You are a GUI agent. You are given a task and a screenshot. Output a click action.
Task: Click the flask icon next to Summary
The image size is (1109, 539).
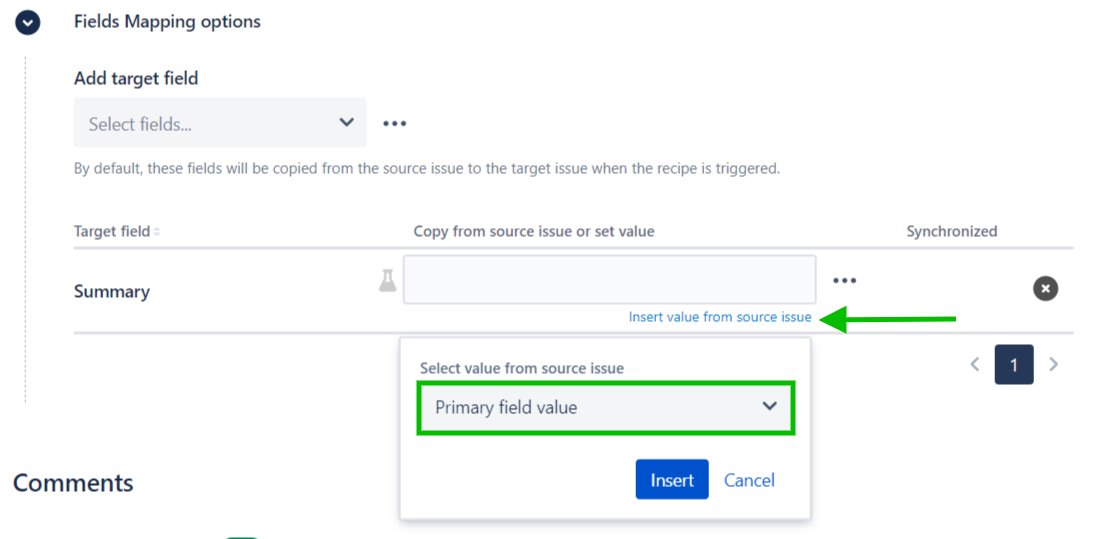pos(387,281)
